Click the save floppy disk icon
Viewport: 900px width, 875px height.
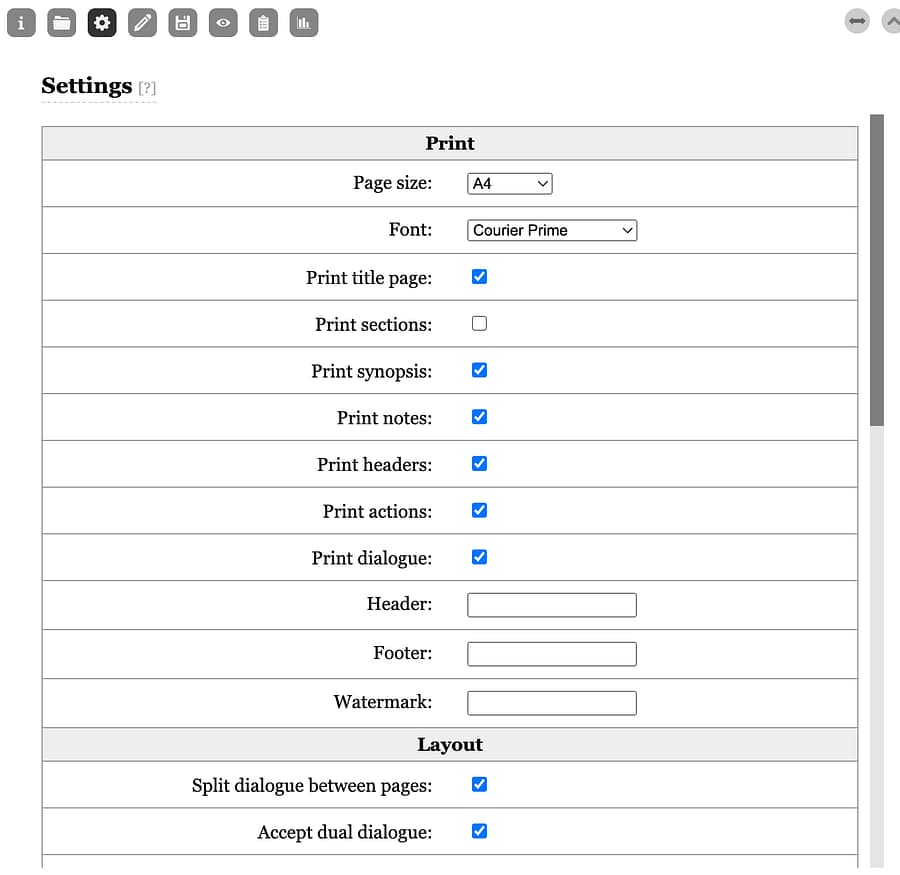click(x=182, y=22)
